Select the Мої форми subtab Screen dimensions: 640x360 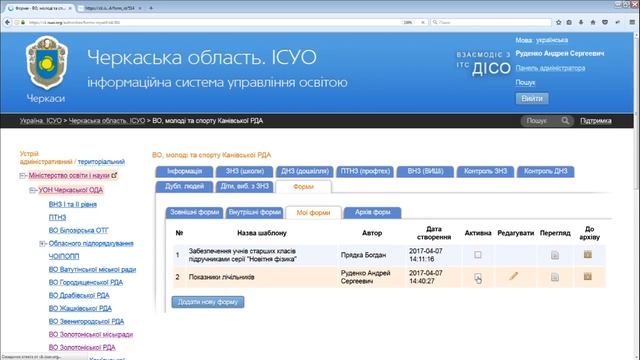313,213
